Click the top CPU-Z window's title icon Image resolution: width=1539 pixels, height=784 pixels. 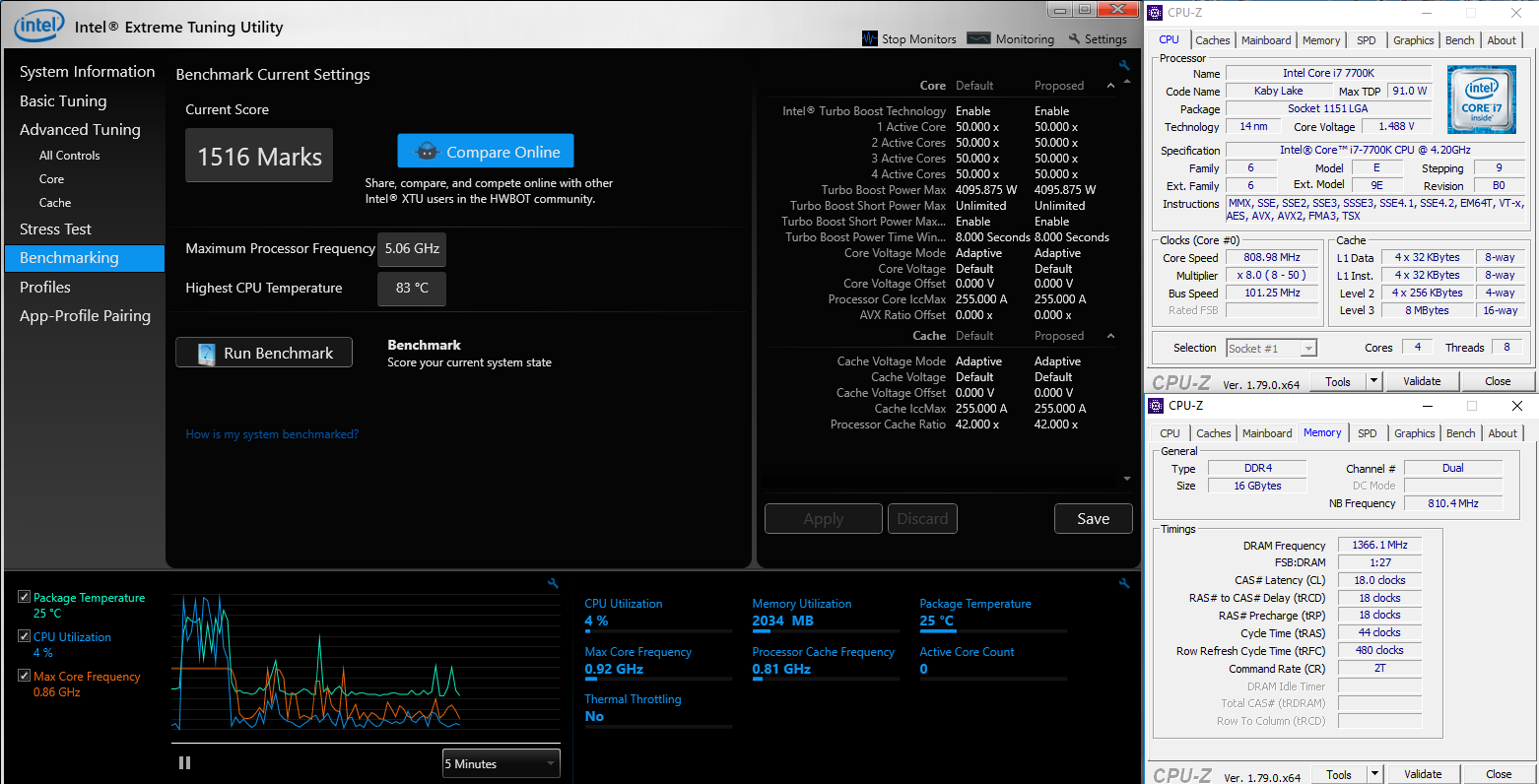[x=1156, y=13]
